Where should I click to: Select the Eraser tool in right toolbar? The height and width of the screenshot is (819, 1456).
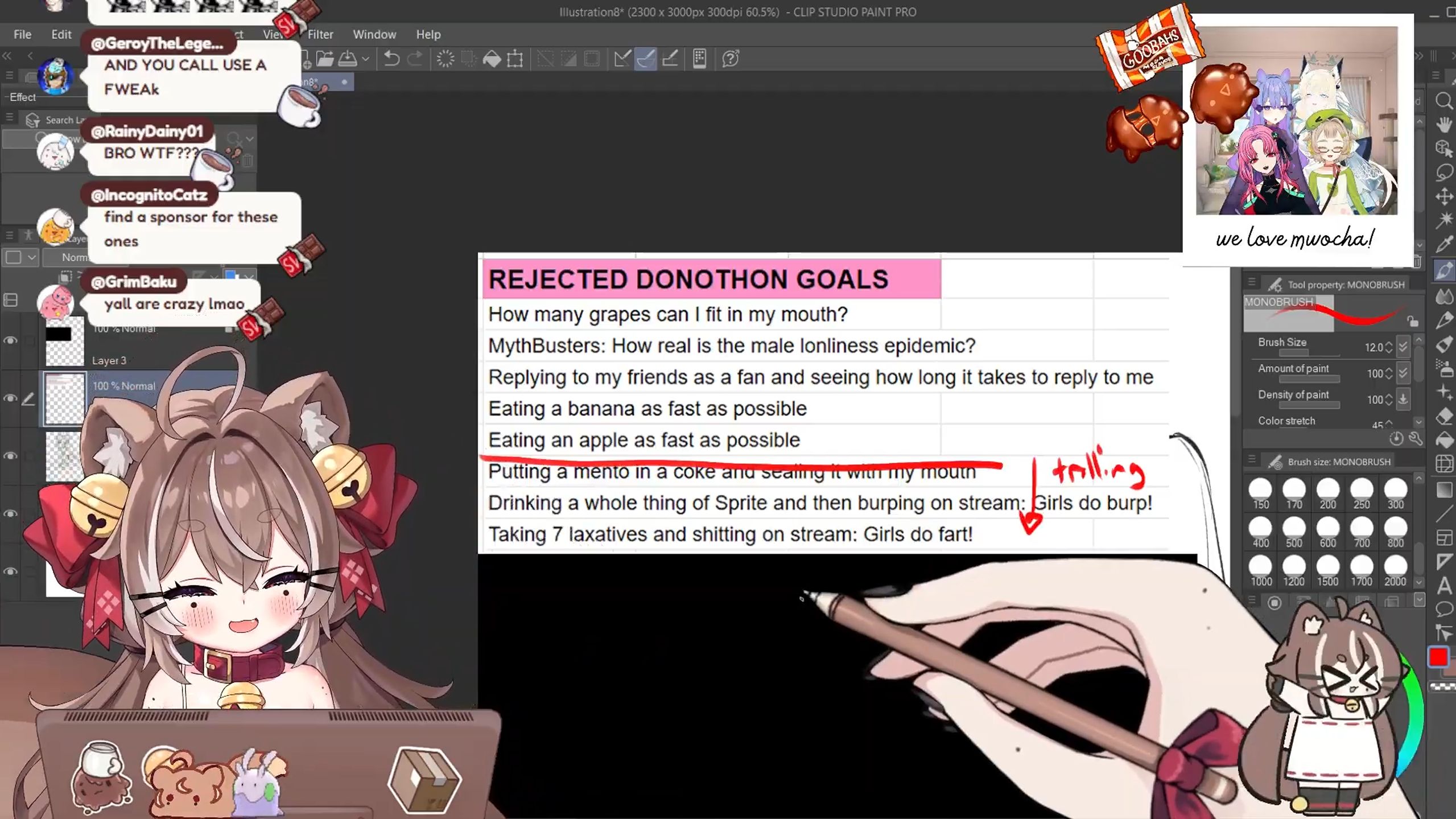(x=1445, y=417)
